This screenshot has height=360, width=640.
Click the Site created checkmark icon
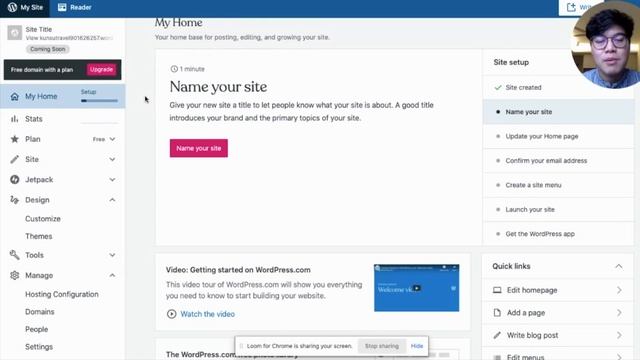[x=498, y=87]
